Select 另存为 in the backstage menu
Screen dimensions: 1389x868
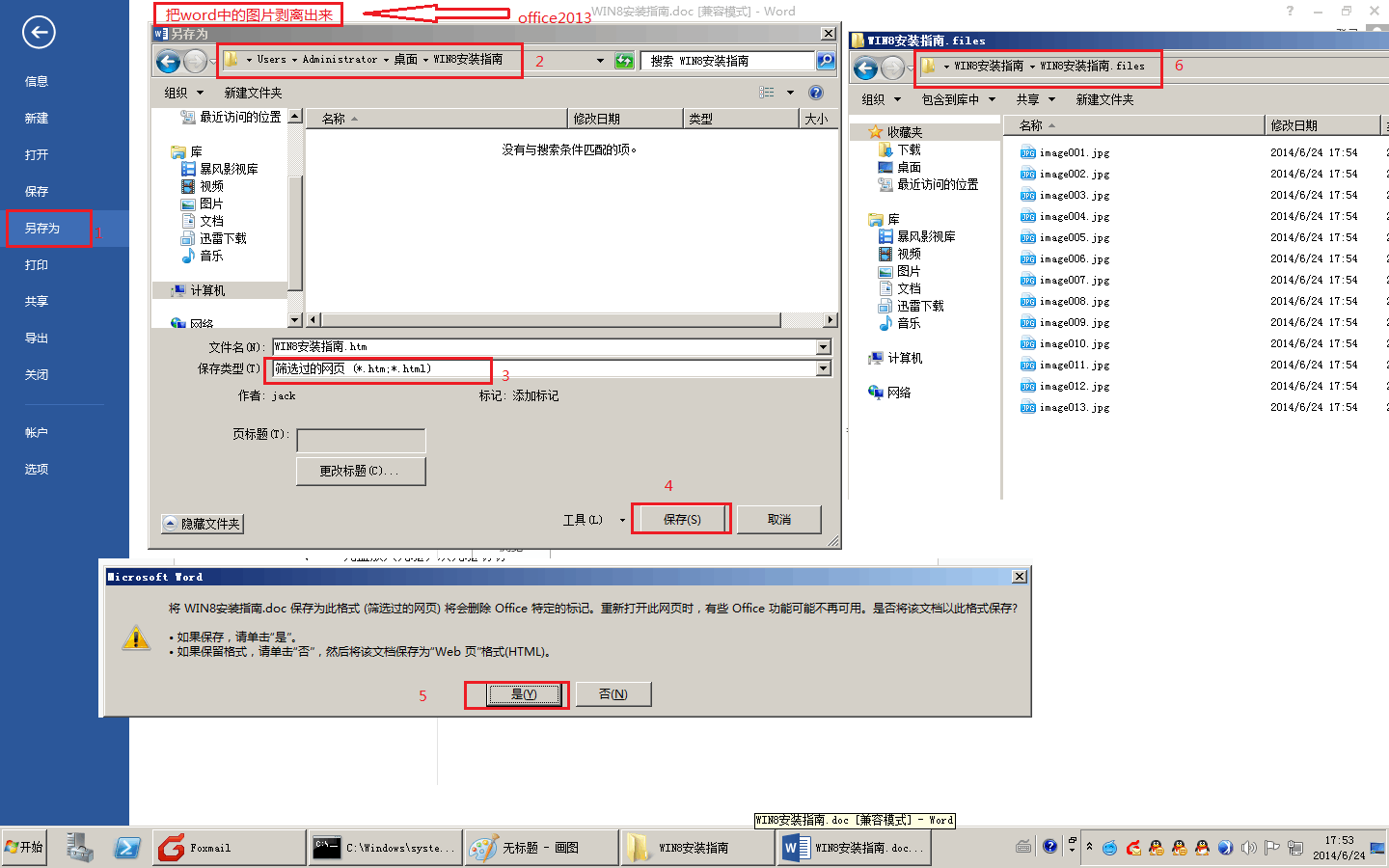point(65,229)
